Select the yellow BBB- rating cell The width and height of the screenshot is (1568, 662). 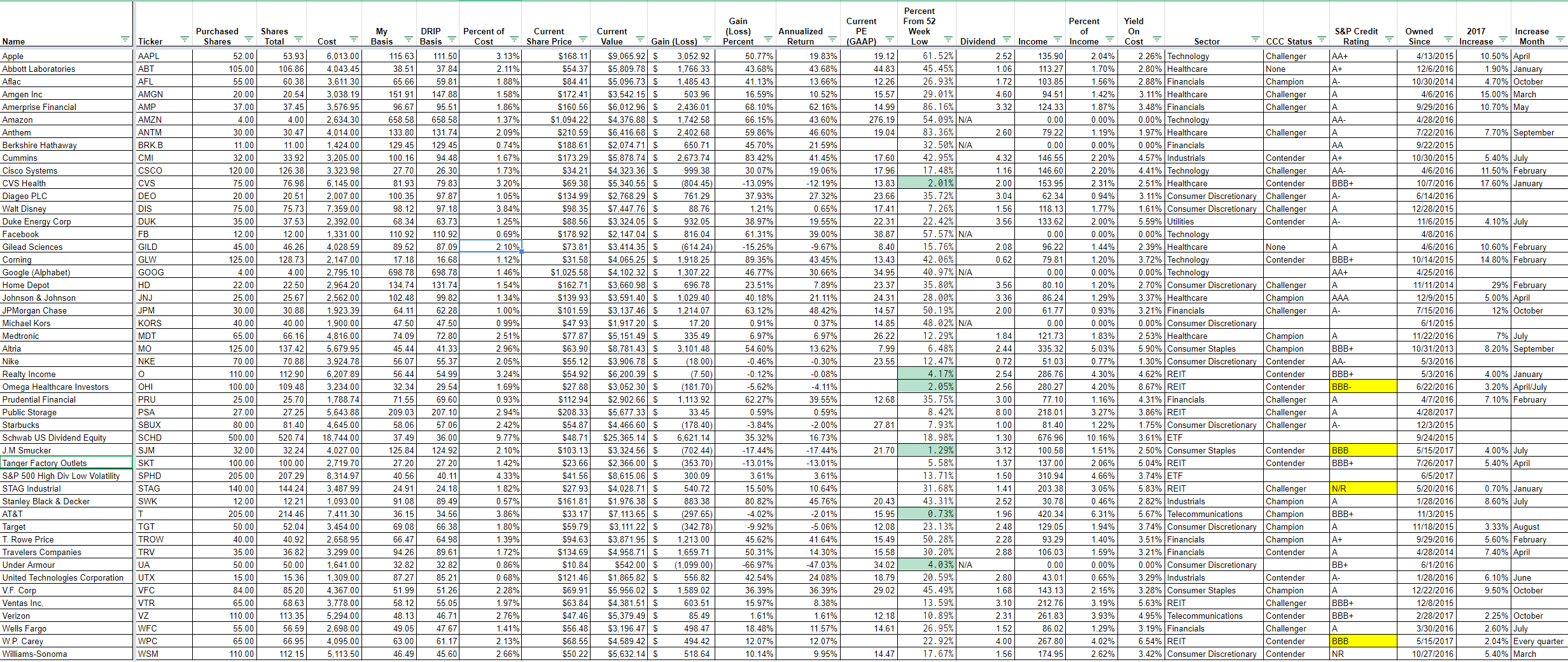(1362, 387)
